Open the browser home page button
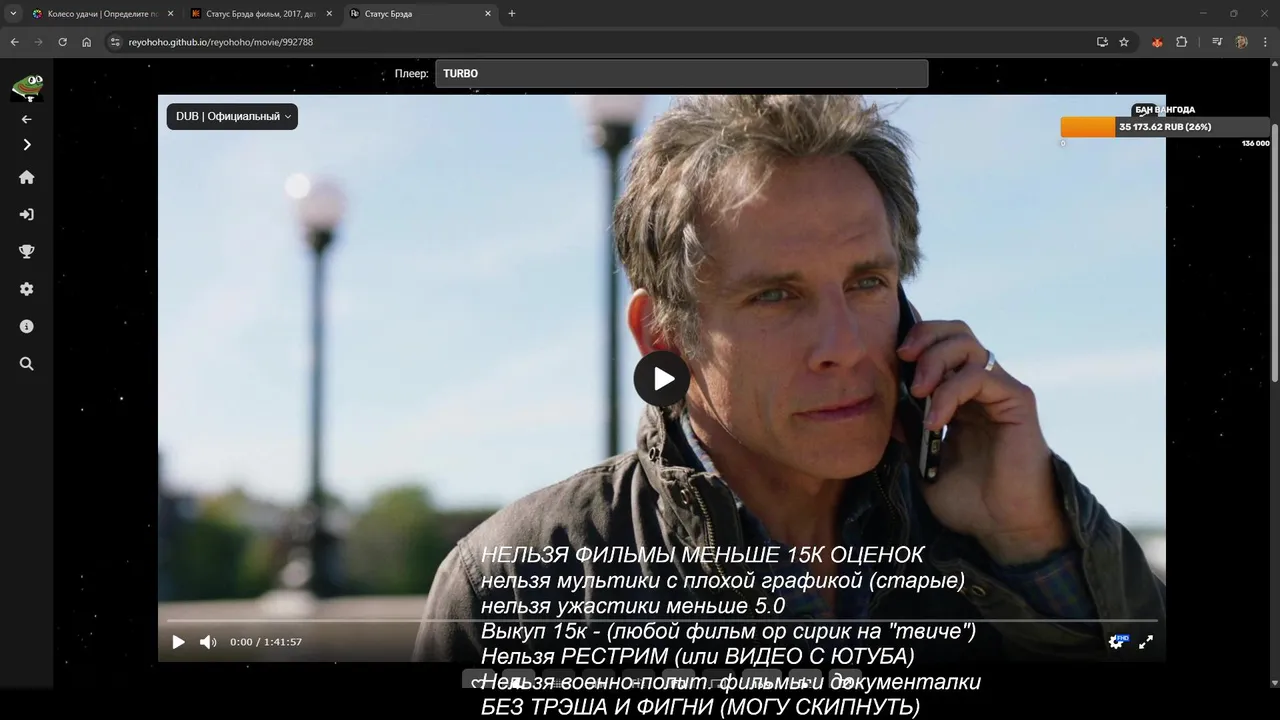Screen dimensions: 1280x720 [x=87, y=42]
